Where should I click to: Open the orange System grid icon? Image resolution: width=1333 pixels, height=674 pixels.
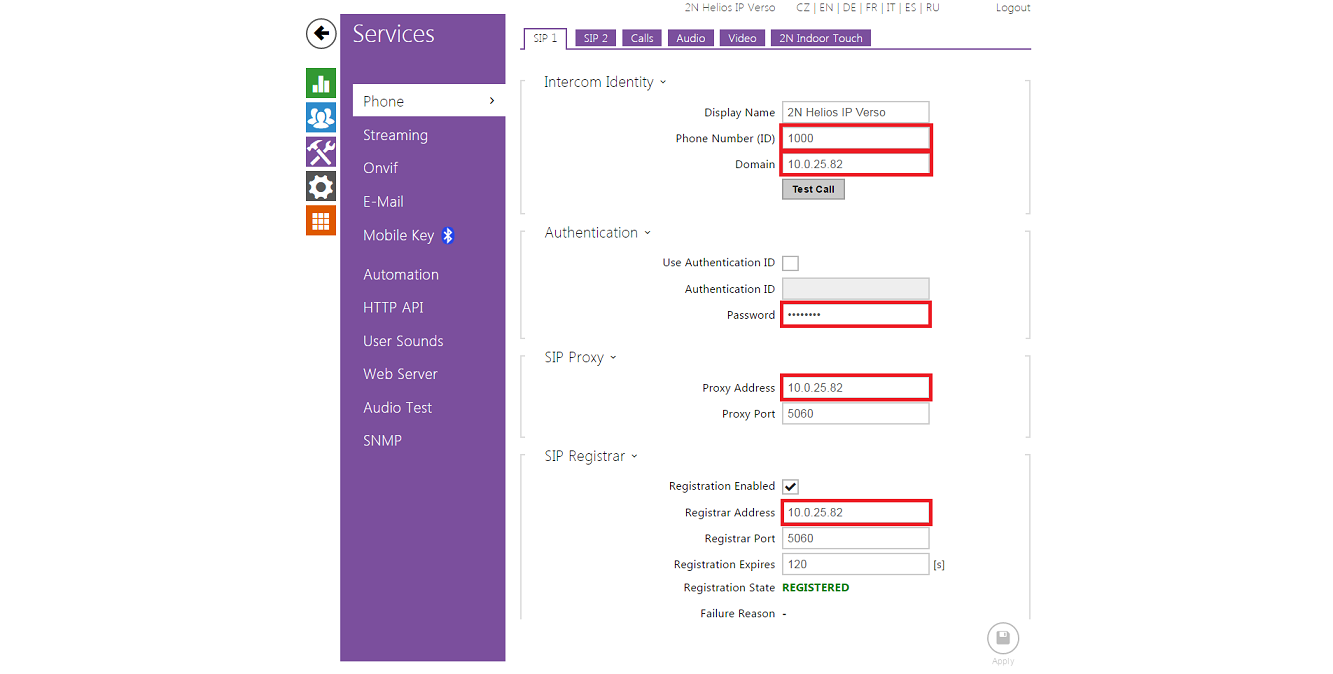pyautogui.click(x=320, y=221)
